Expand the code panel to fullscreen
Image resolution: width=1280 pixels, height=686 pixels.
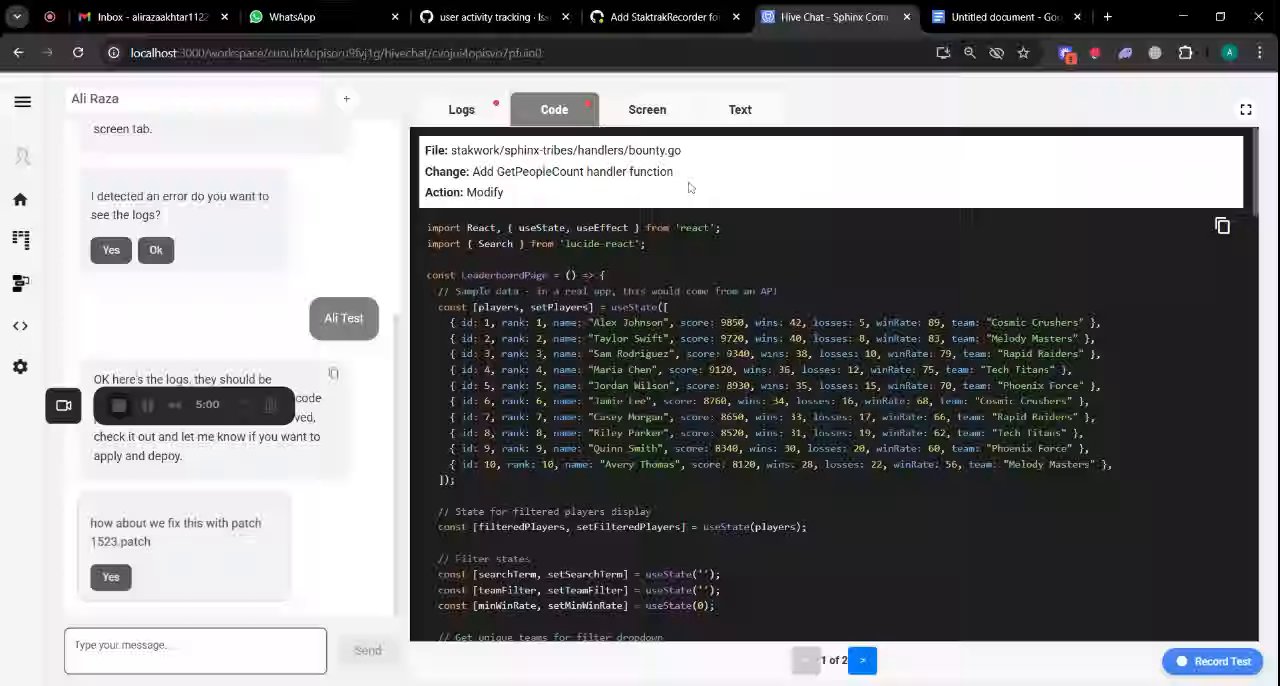[1246, 110]
